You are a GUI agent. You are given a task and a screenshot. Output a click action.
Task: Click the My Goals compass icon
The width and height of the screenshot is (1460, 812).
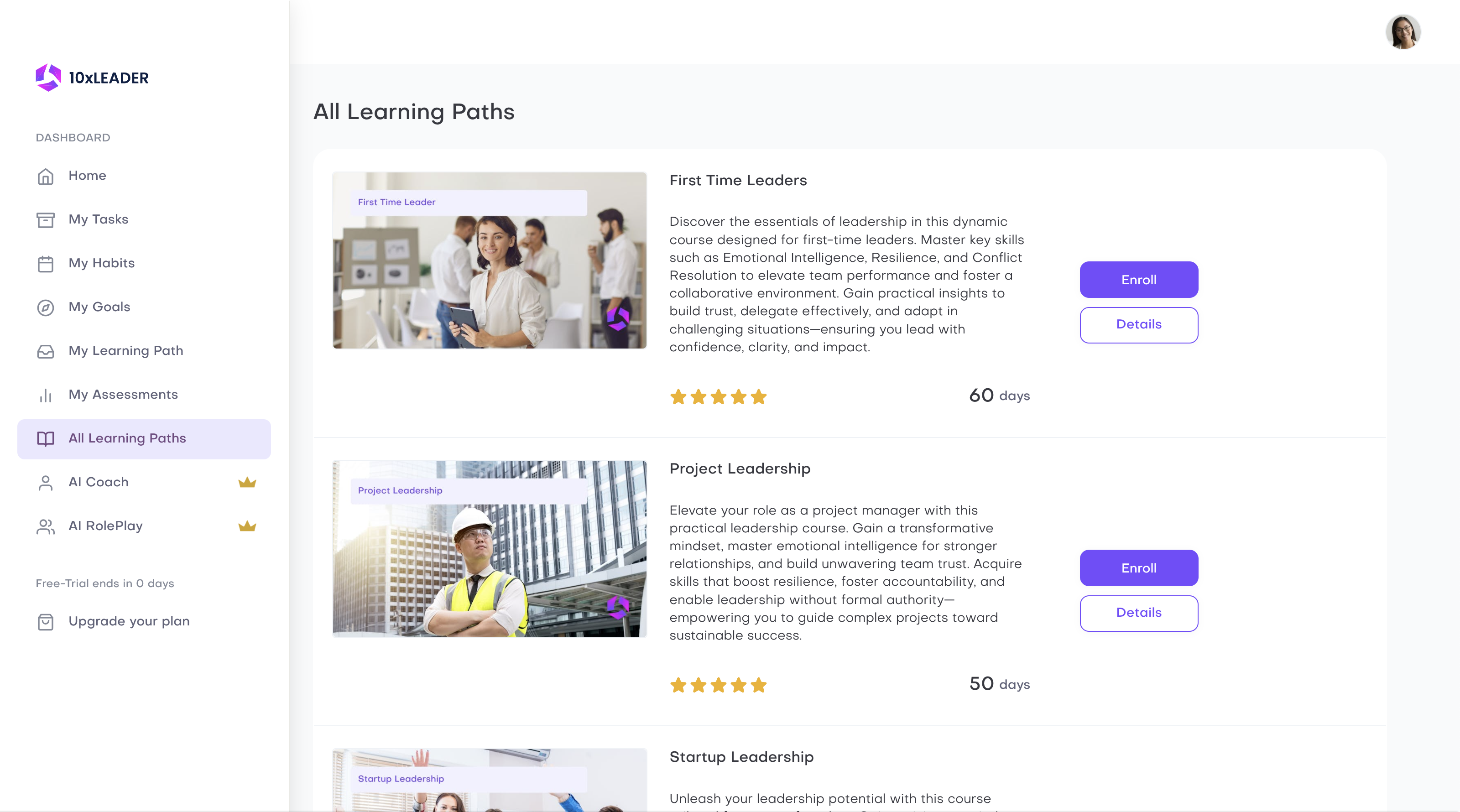tap(45, 307)
